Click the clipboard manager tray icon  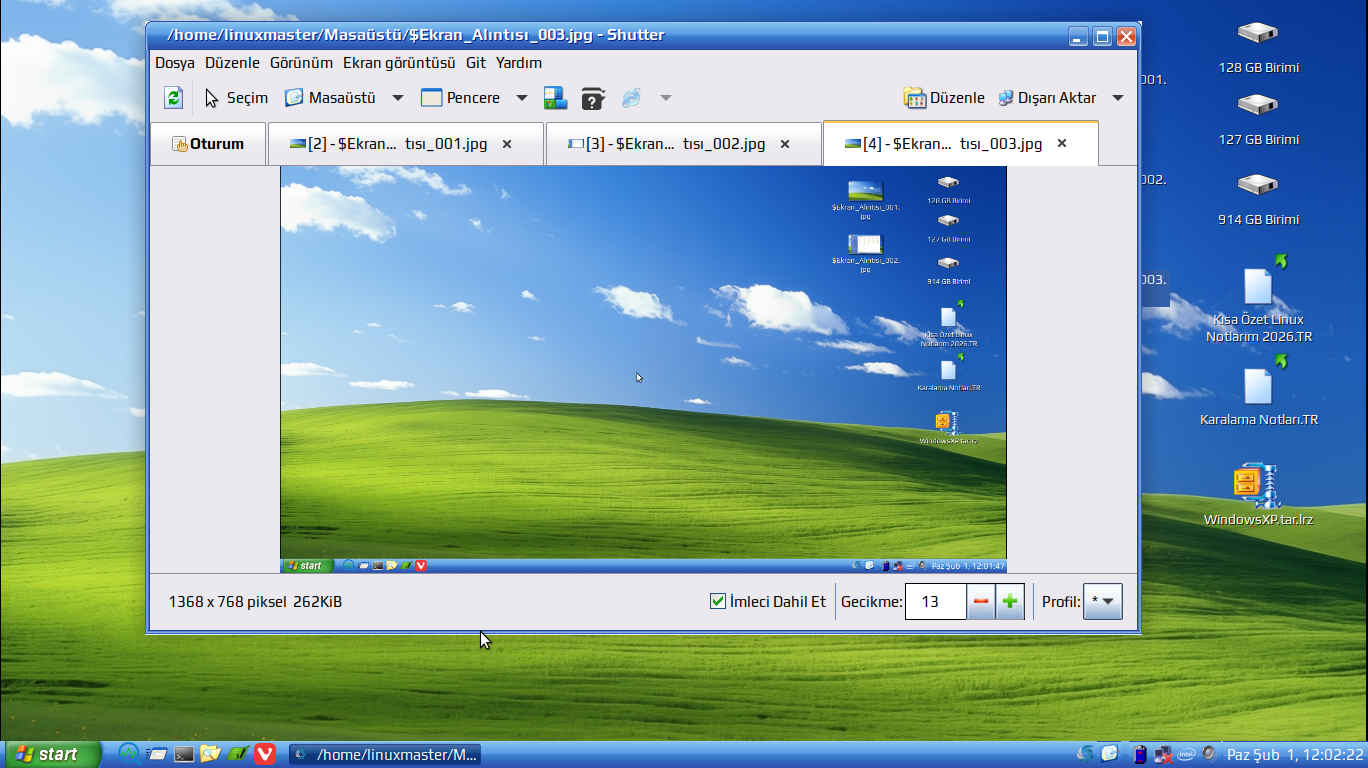point(1110,754)
